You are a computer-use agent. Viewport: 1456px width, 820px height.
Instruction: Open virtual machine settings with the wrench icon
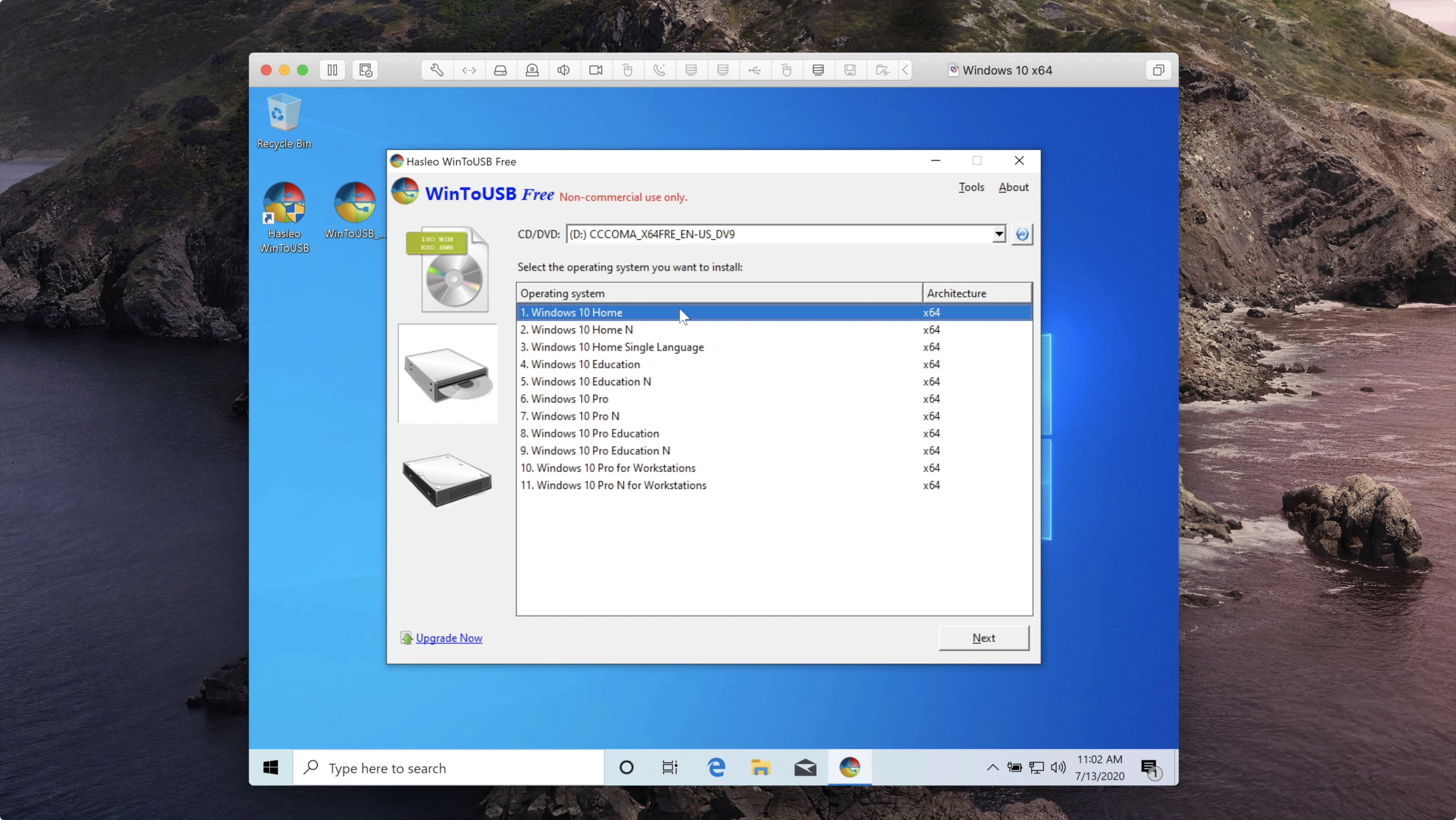437,69
